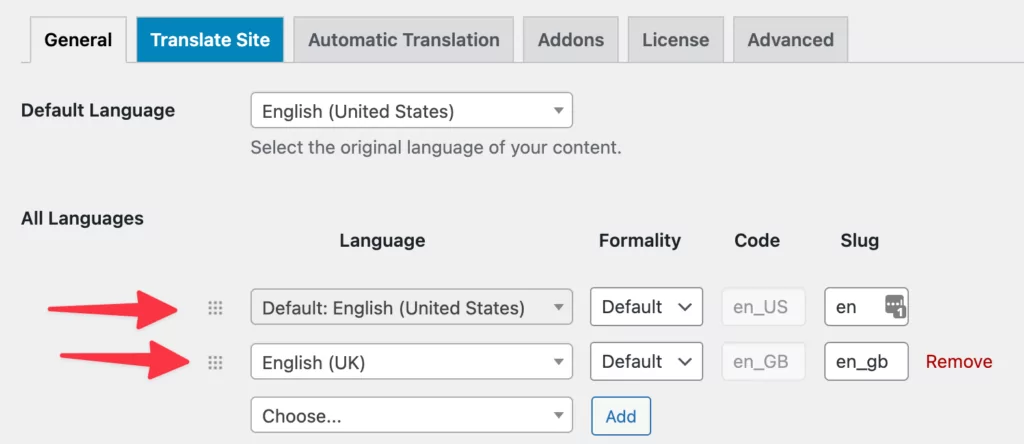Click the en slug input field
This screenshot has width=1024, height=444.
point(866,307)
